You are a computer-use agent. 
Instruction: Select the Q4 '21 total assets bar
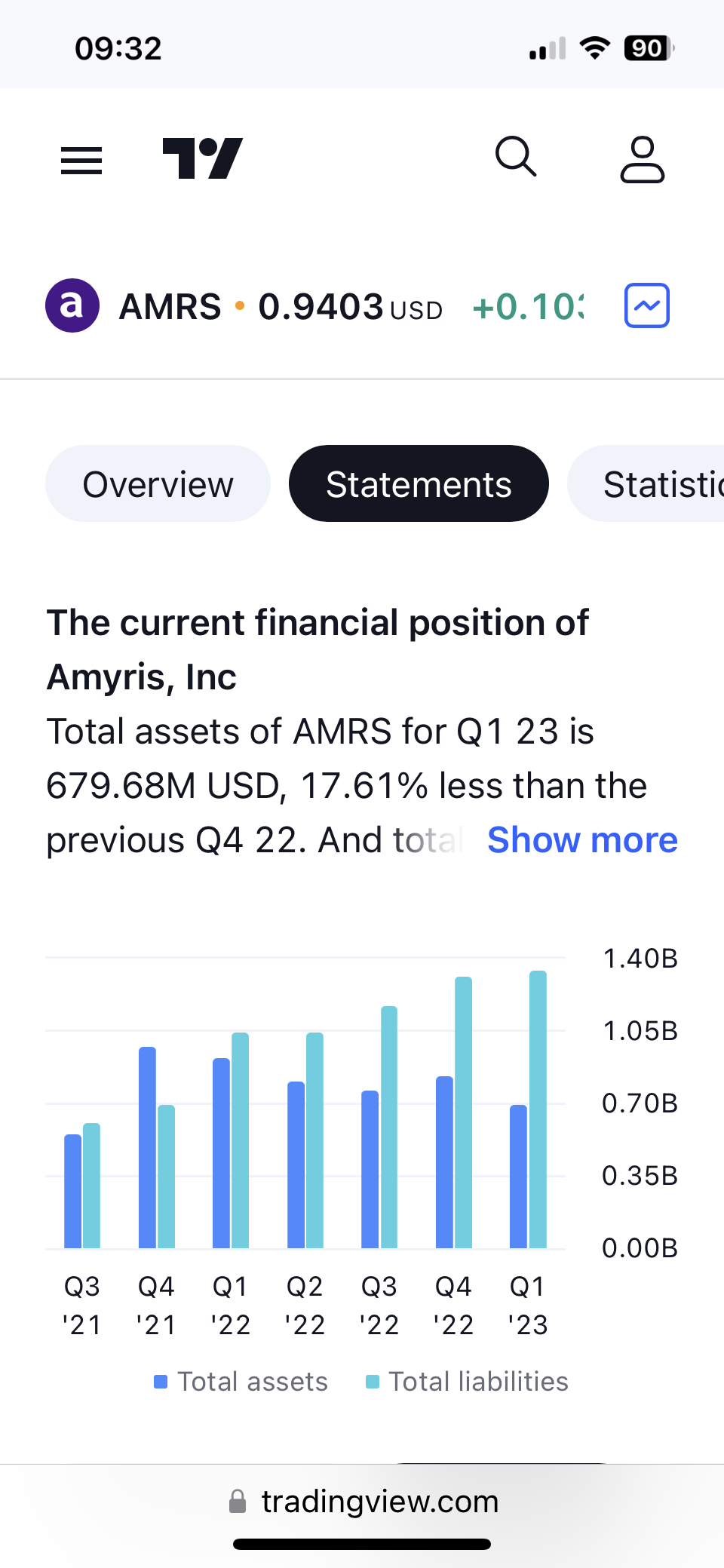147,1146
